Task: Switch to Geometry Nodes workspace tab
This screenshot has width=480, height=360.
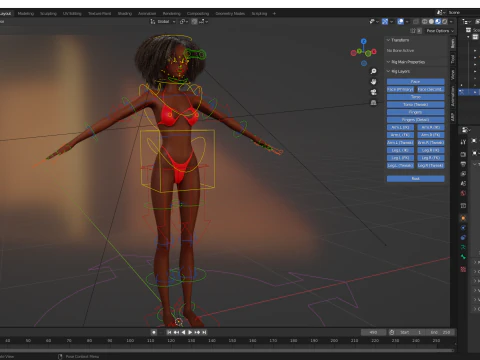Action: [x=230, y=14]
